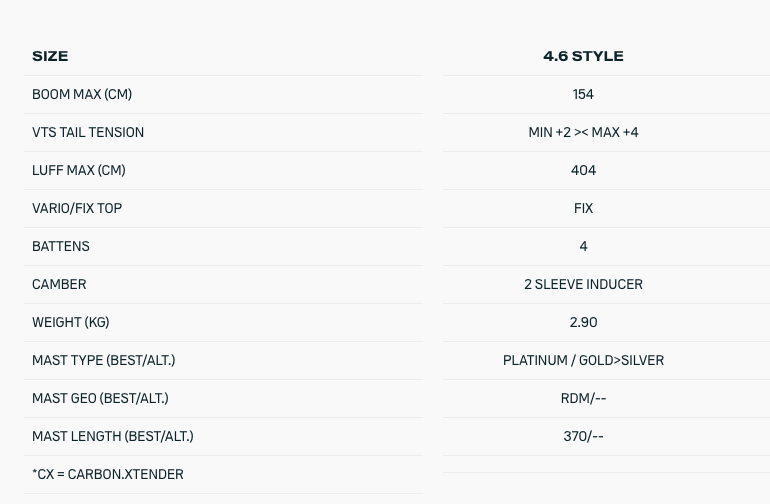Select the BATTENS row label
770x504 pixels.
tap(61, 246)
